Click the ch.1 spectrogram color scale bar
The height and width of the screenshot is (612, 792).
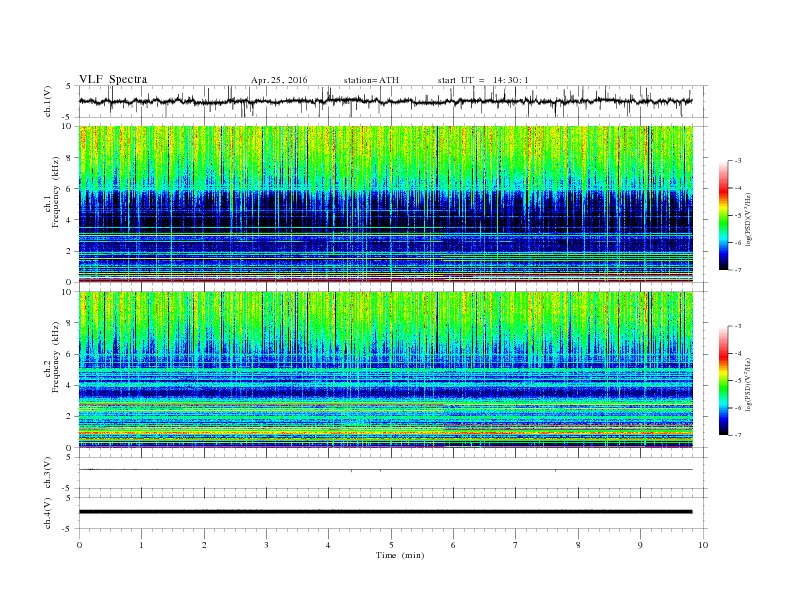[x=723, y=215]
